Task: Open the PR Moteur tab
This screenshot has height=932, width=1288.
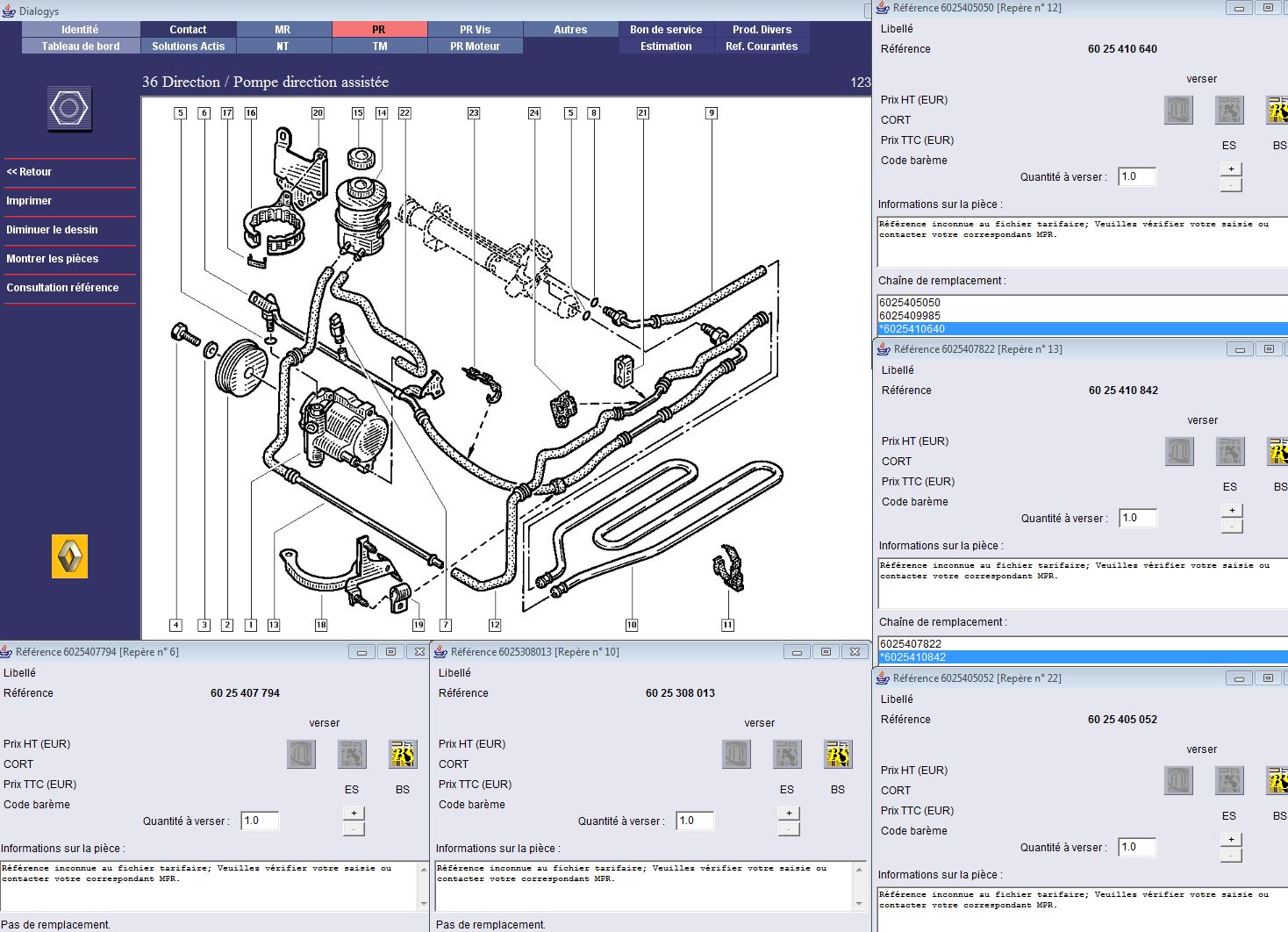Action: [475, 47]
